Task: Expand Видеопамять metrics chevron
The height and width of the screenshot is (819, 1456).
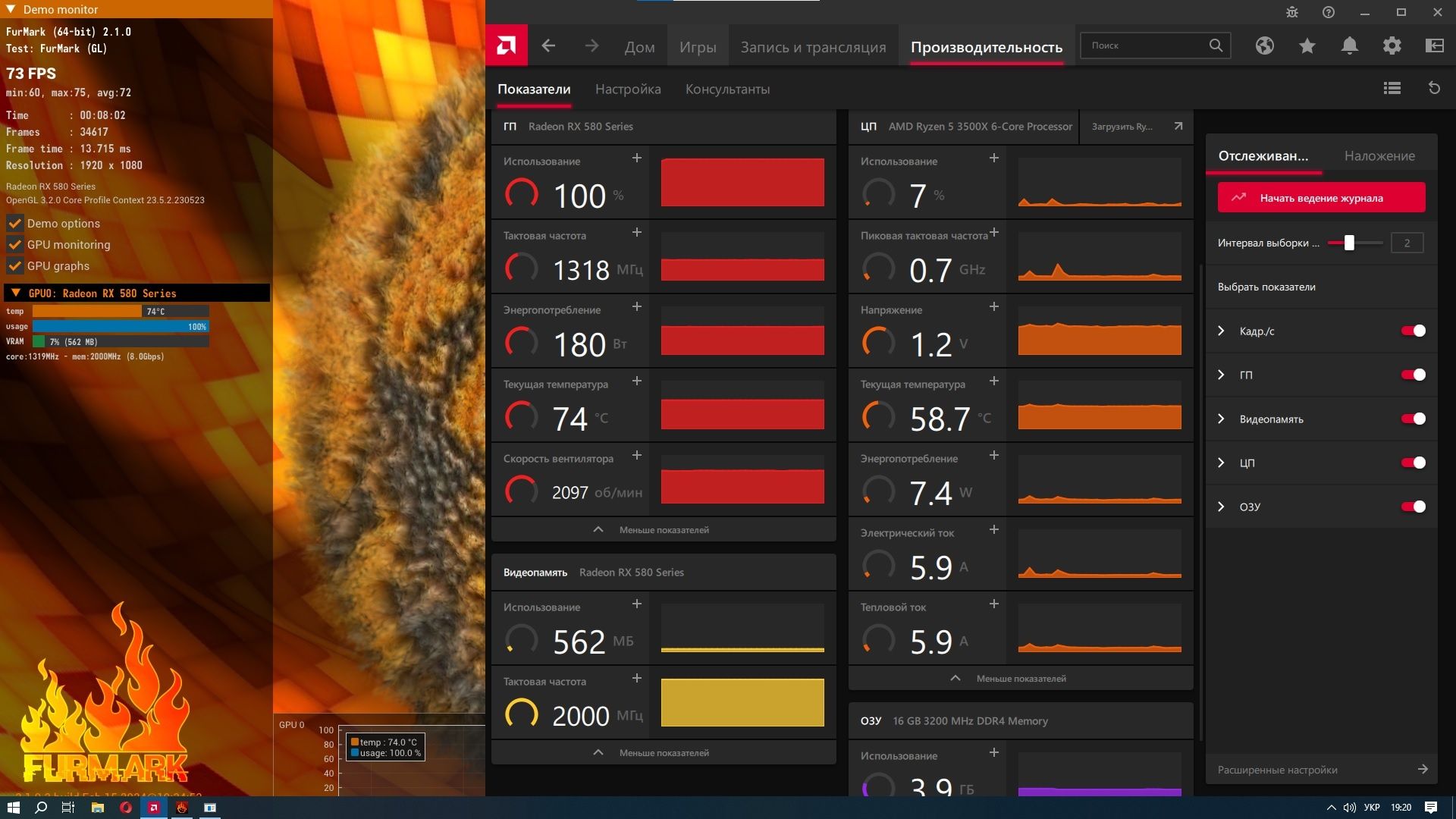Action: 1221,419
